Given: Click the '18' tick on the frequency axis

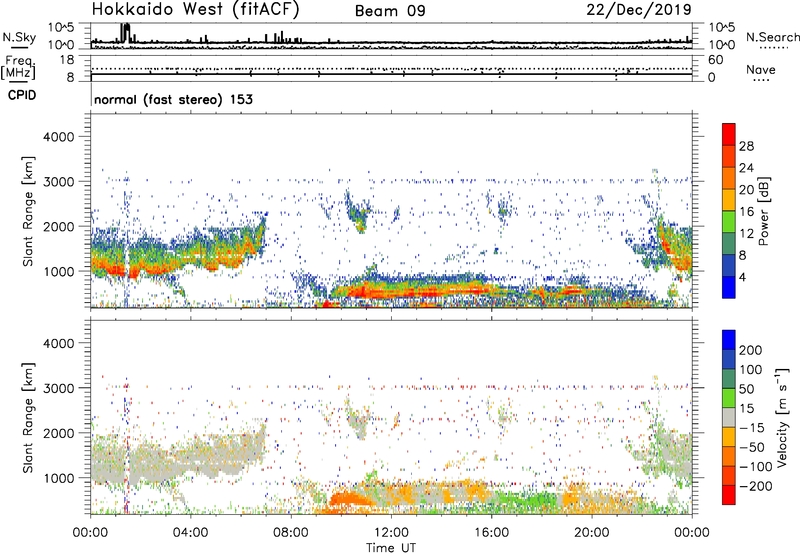Looking at the screenshot, I should click(67, 60).
